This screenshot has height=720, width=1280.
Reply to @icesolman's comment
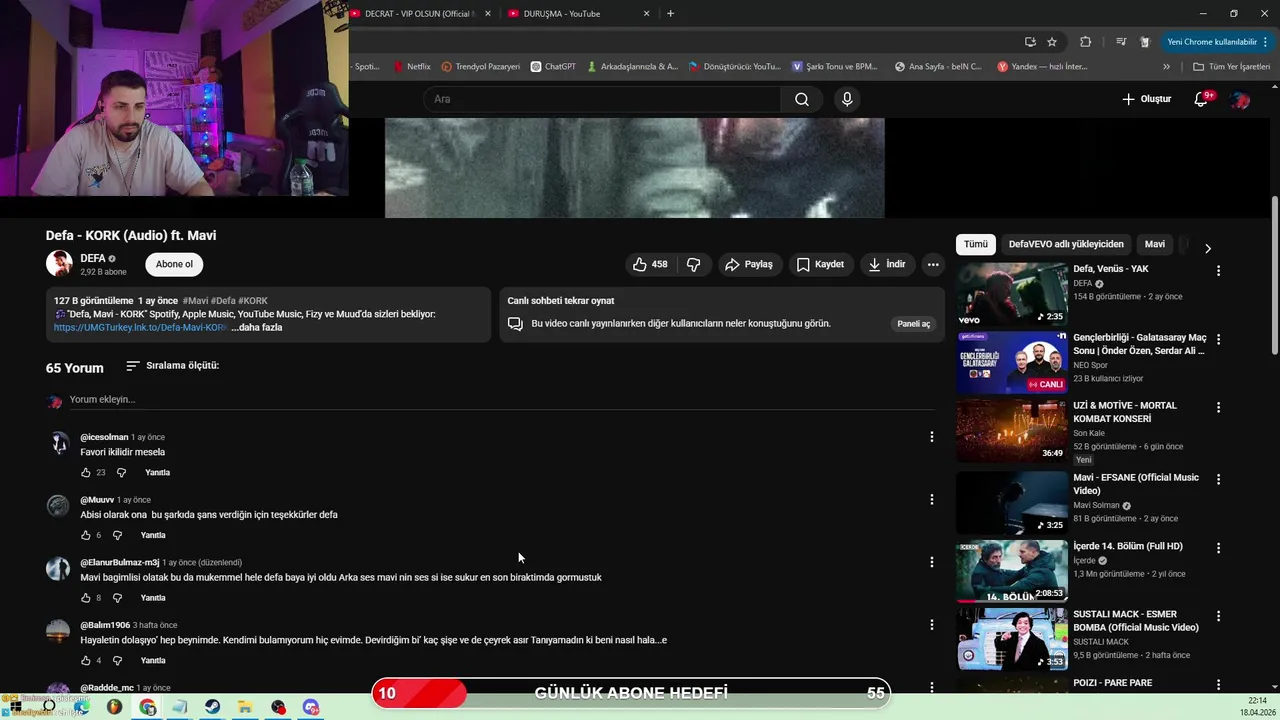157,472
